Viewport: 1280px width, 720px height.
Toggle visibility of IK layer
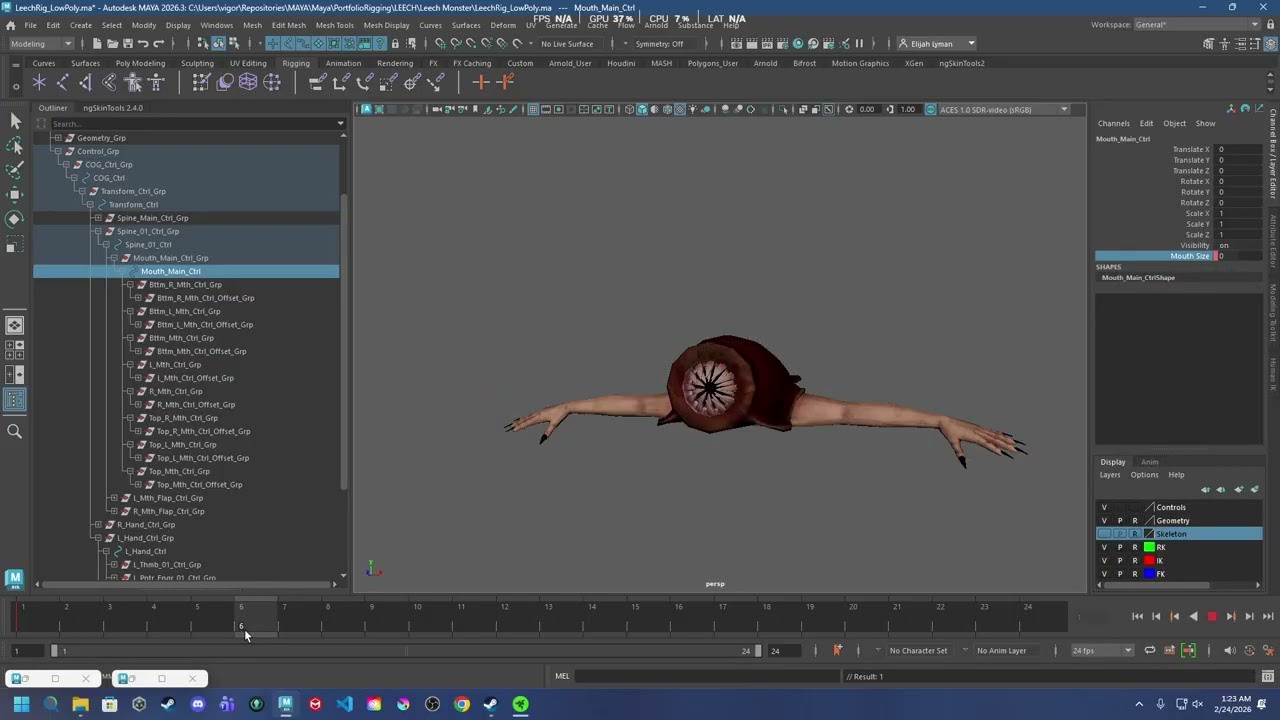[1104, 561]
